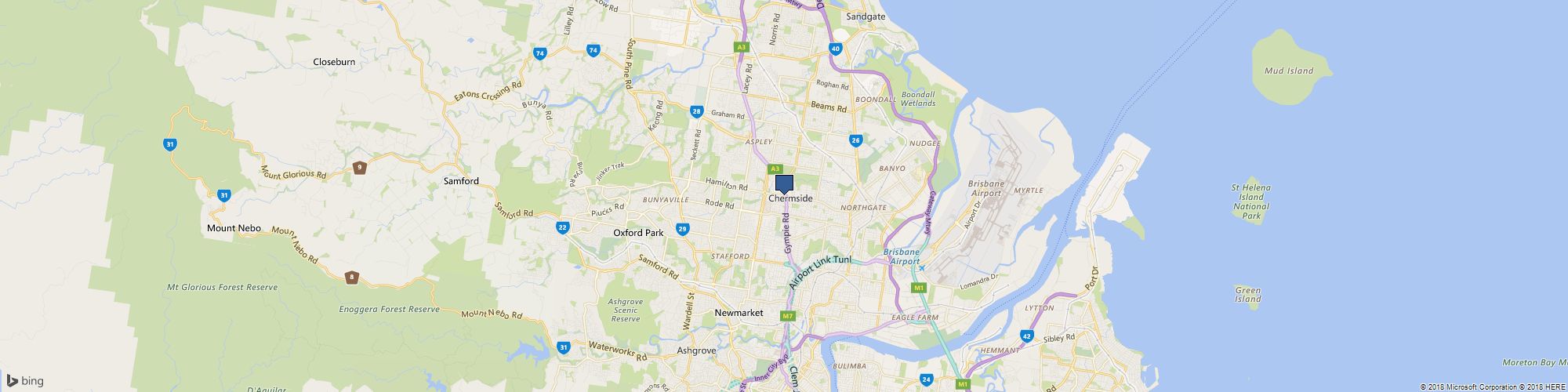1568x392 pixels.
Task: Click the Brisbane Airport airplane icon
Action: tap(922, 268)
